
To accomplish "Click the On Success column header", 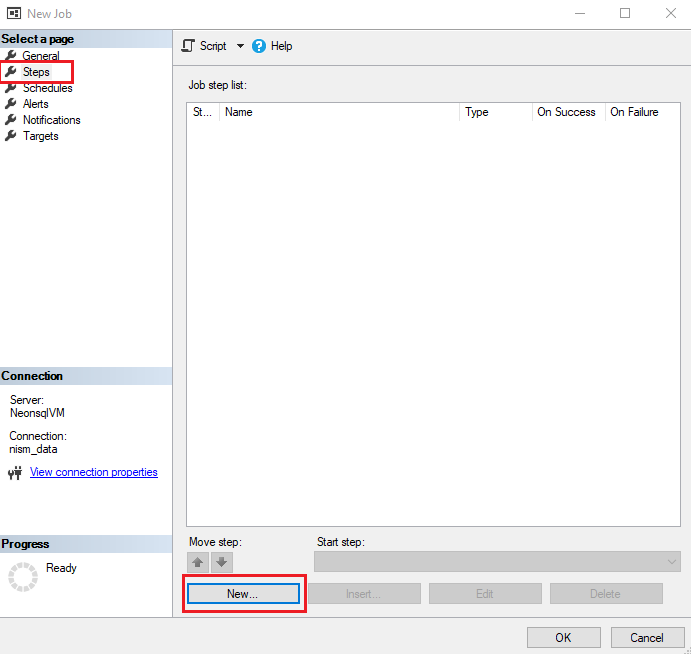I will 568,112.
